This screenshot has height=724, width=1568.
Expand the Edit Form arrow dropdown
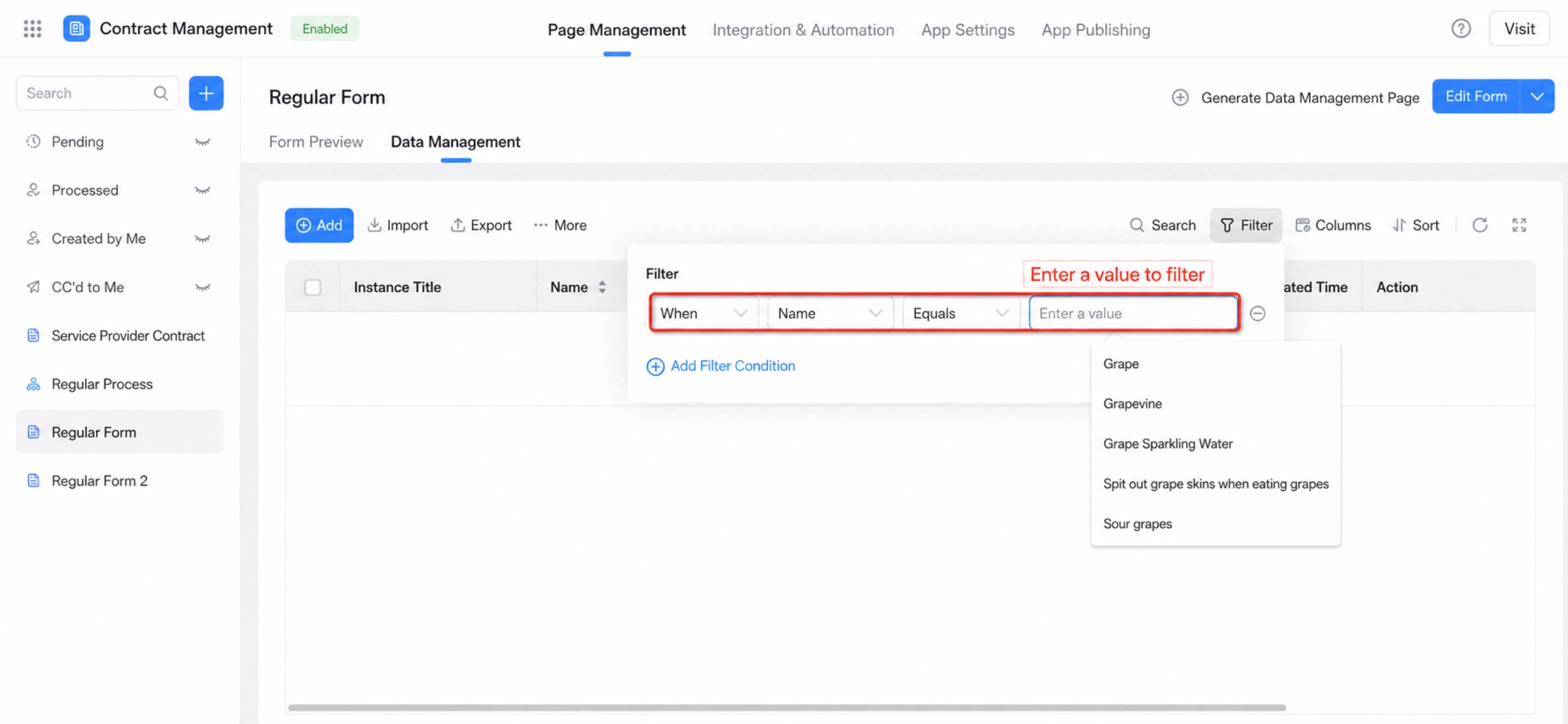pyautogui.click(x=1537, y=96)
